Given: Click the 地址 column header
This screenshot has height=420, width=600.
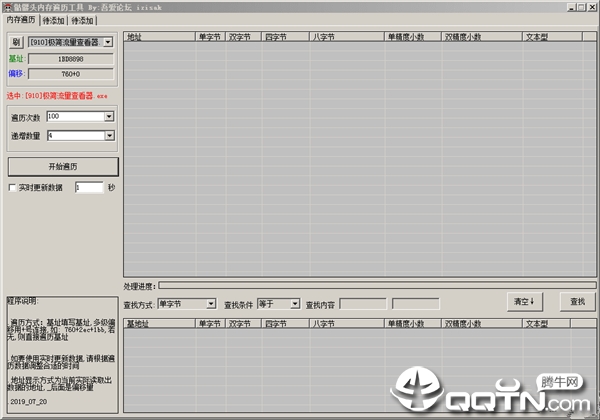Looking at the screenshot, I should click(x=160, y=37).
